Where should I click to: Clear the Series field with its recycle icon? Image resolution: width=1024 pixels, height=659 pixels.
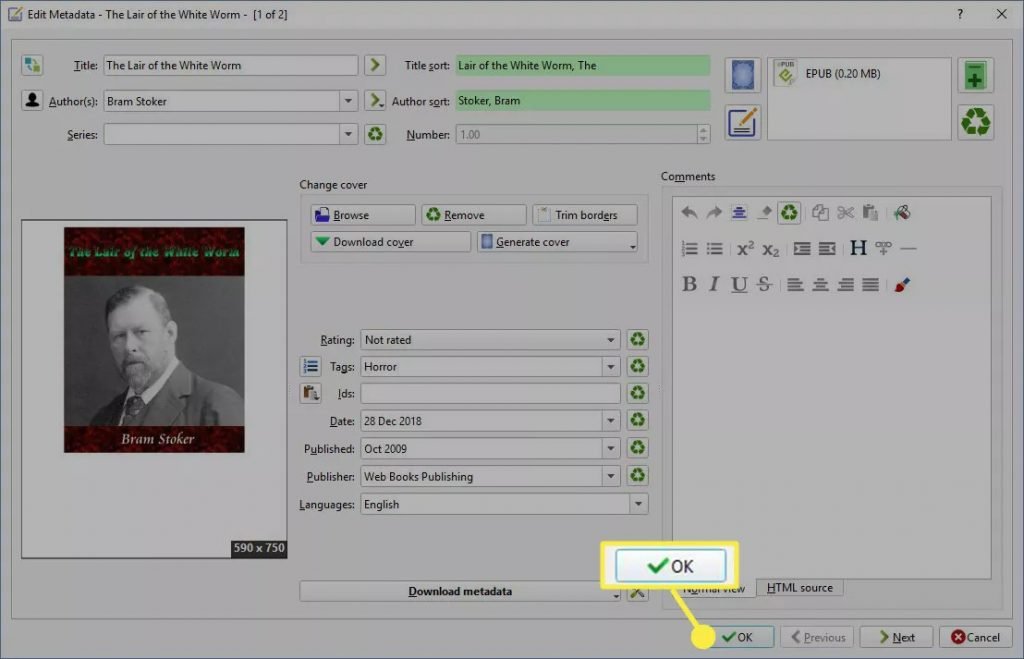(375, 135)
